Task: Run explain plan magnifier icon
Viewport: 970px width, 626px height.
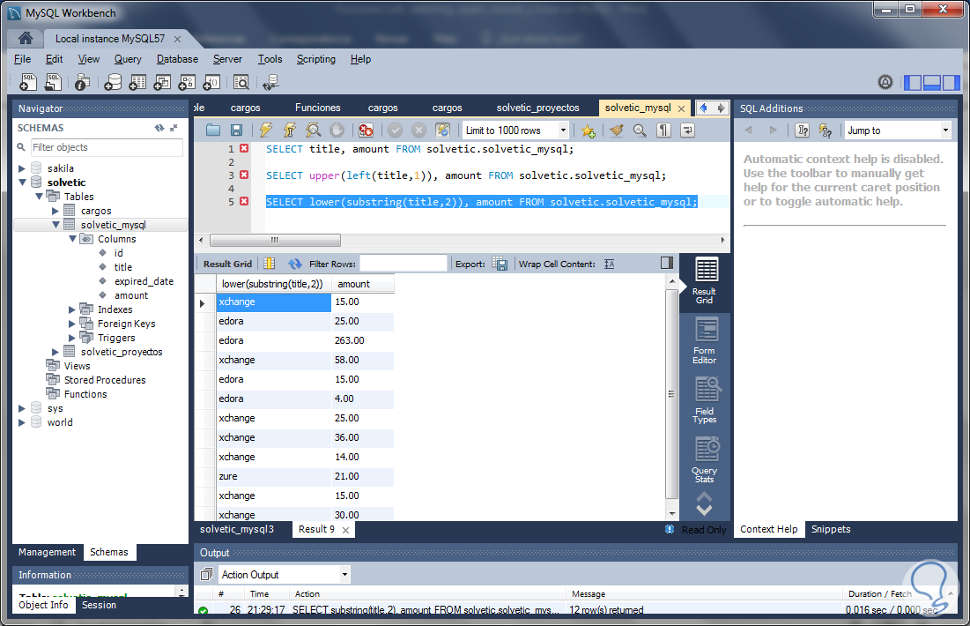Action: 313,130
